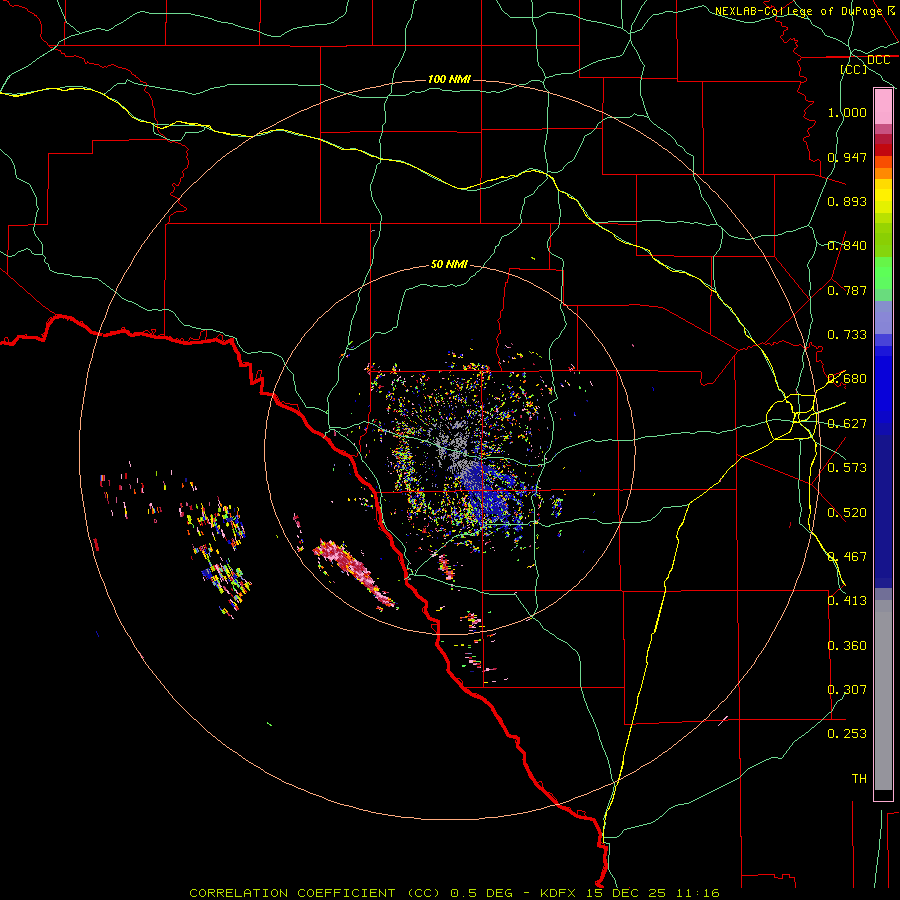This screenshot has height=900, width=900.
Task: Click the TH threshold legend label
Action: tap(859, 779)
